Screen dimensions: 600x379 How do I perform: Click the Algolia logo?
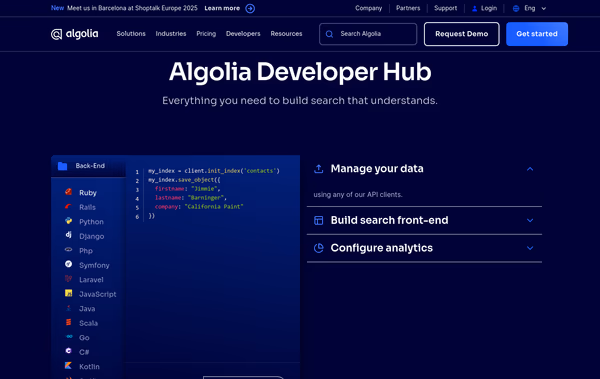coord(75,34)
